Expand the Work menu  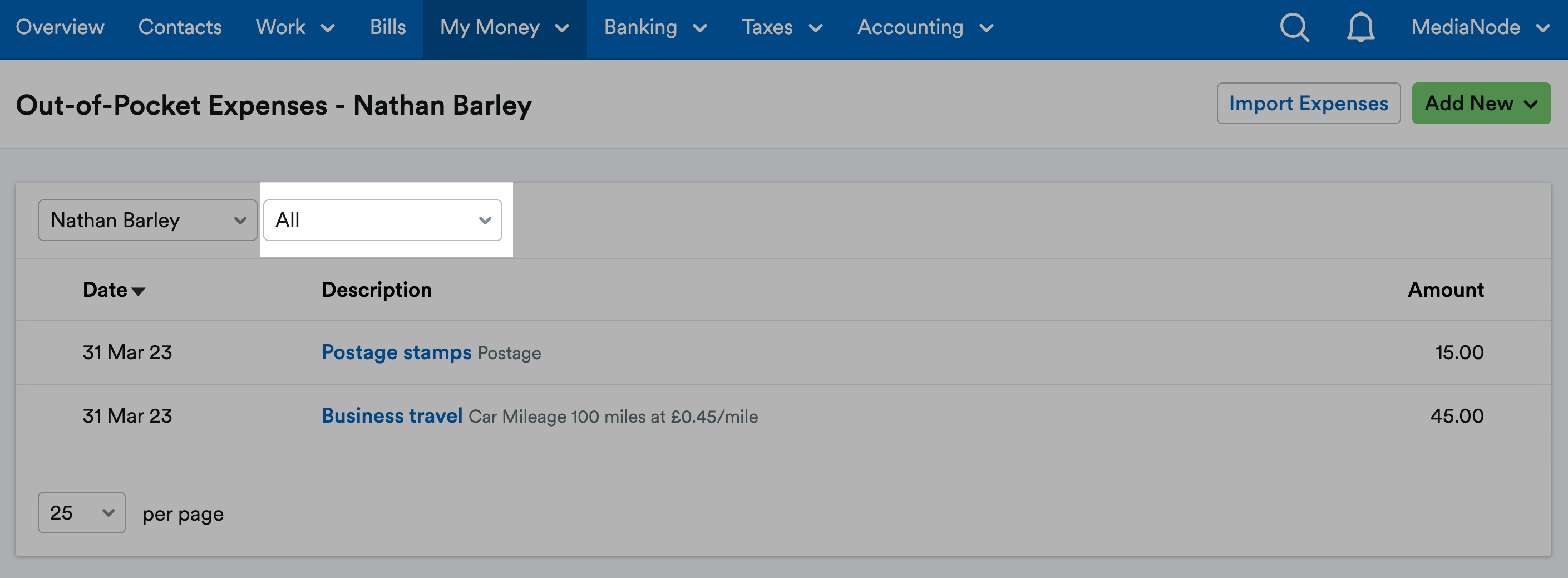[295, 27]
